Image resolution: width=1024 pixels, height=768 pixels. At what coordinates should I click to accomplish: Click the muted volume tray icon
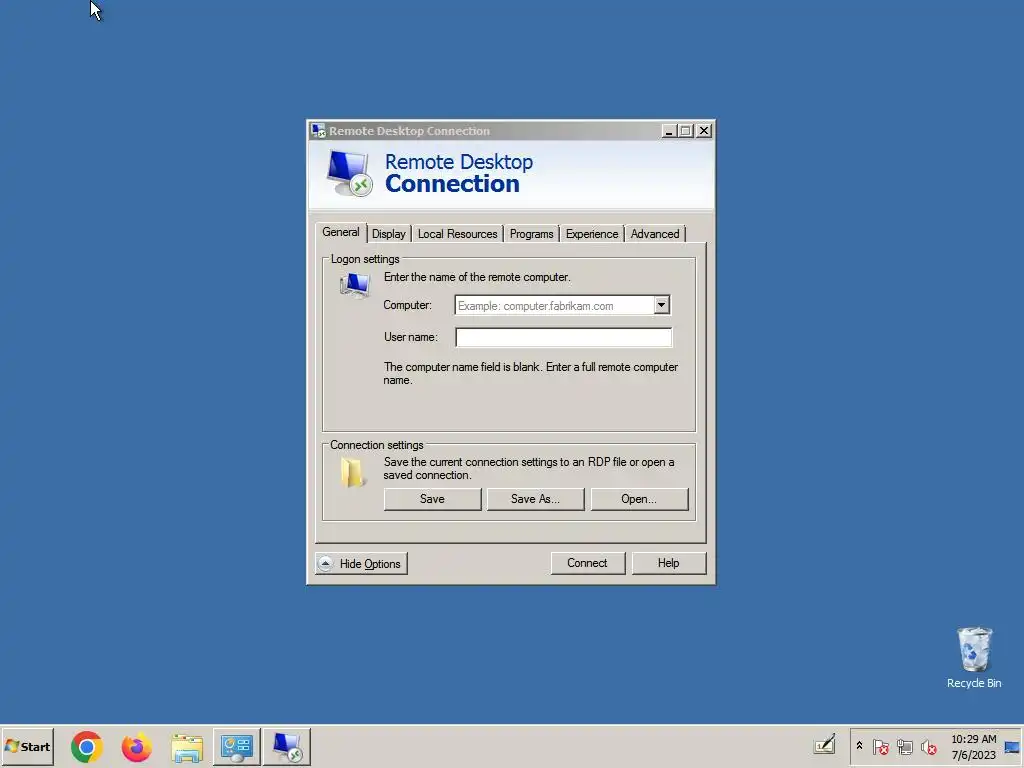[x=928, y=747]
